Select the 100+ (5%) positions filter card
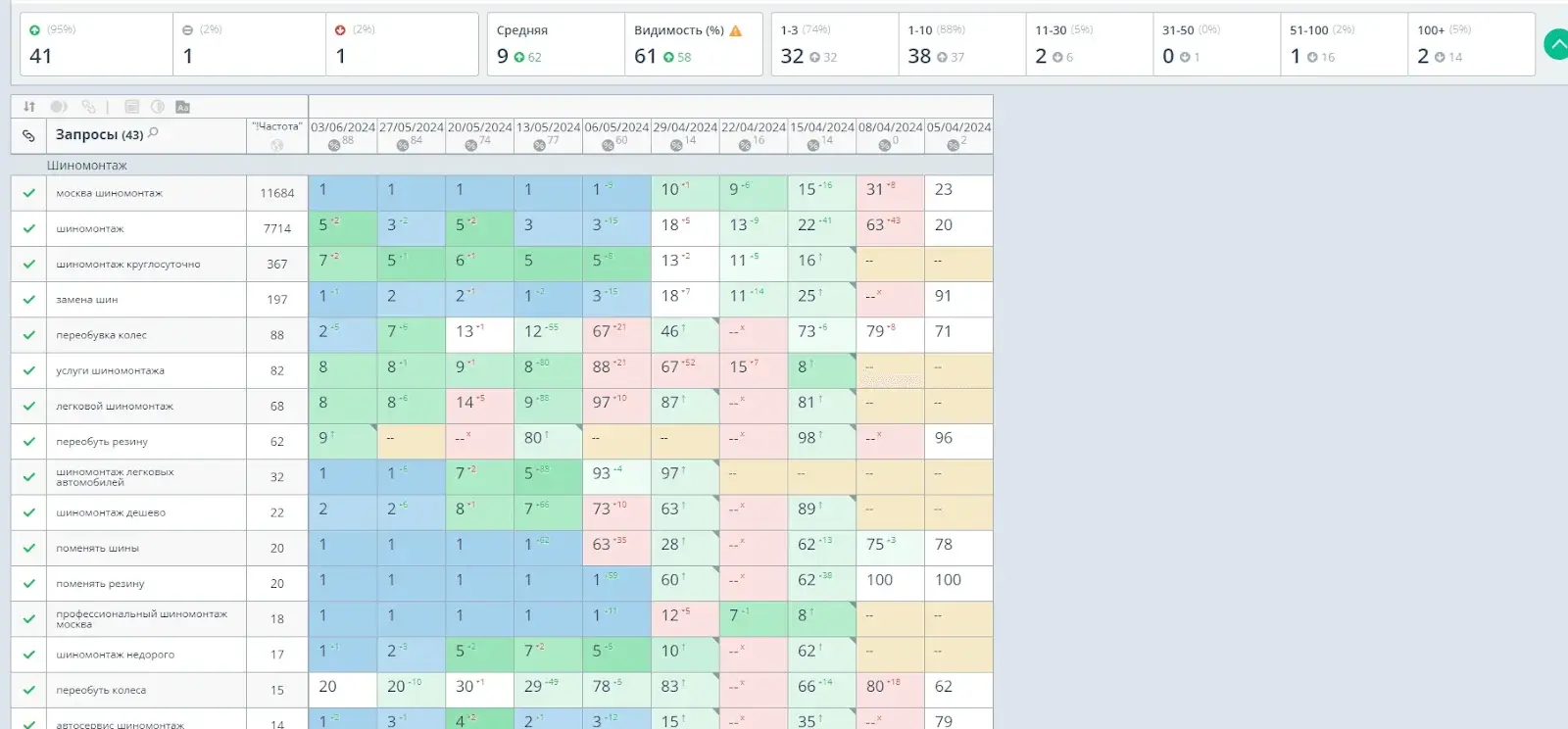 tap(1471, 44)
